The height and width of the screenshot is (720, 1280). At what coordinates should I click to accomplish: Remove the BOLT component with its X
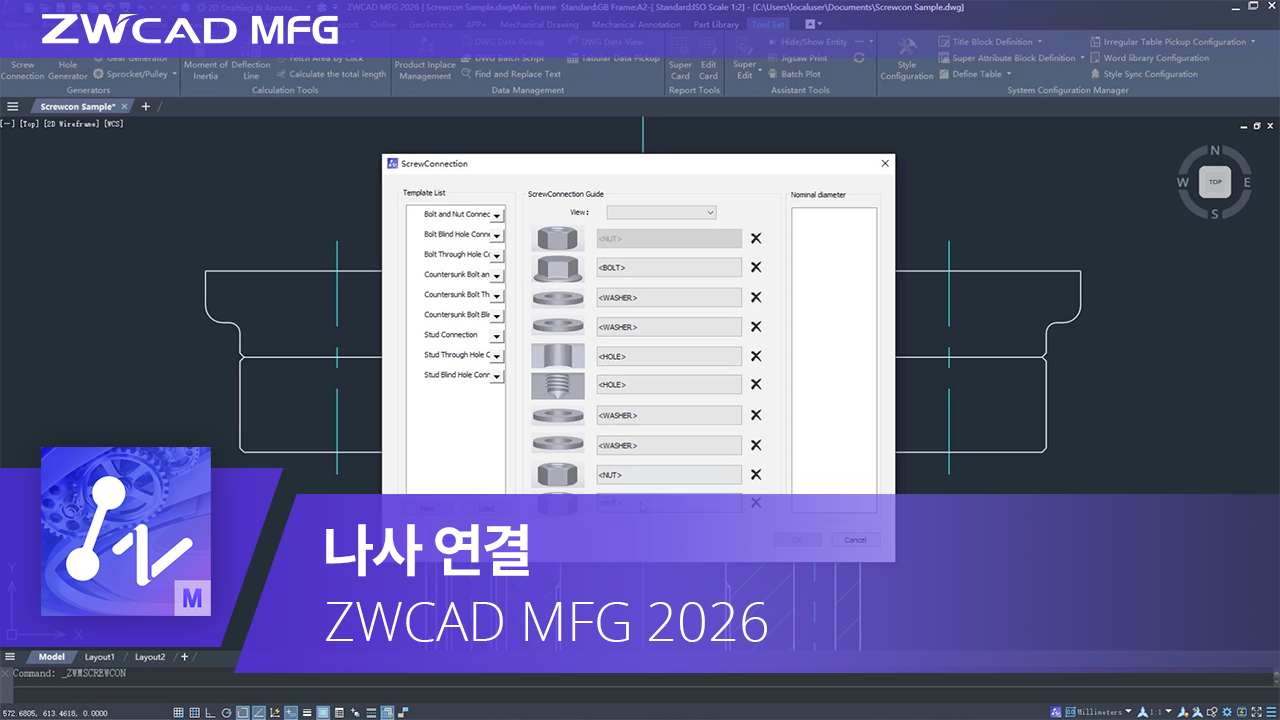tap(756, 267)
